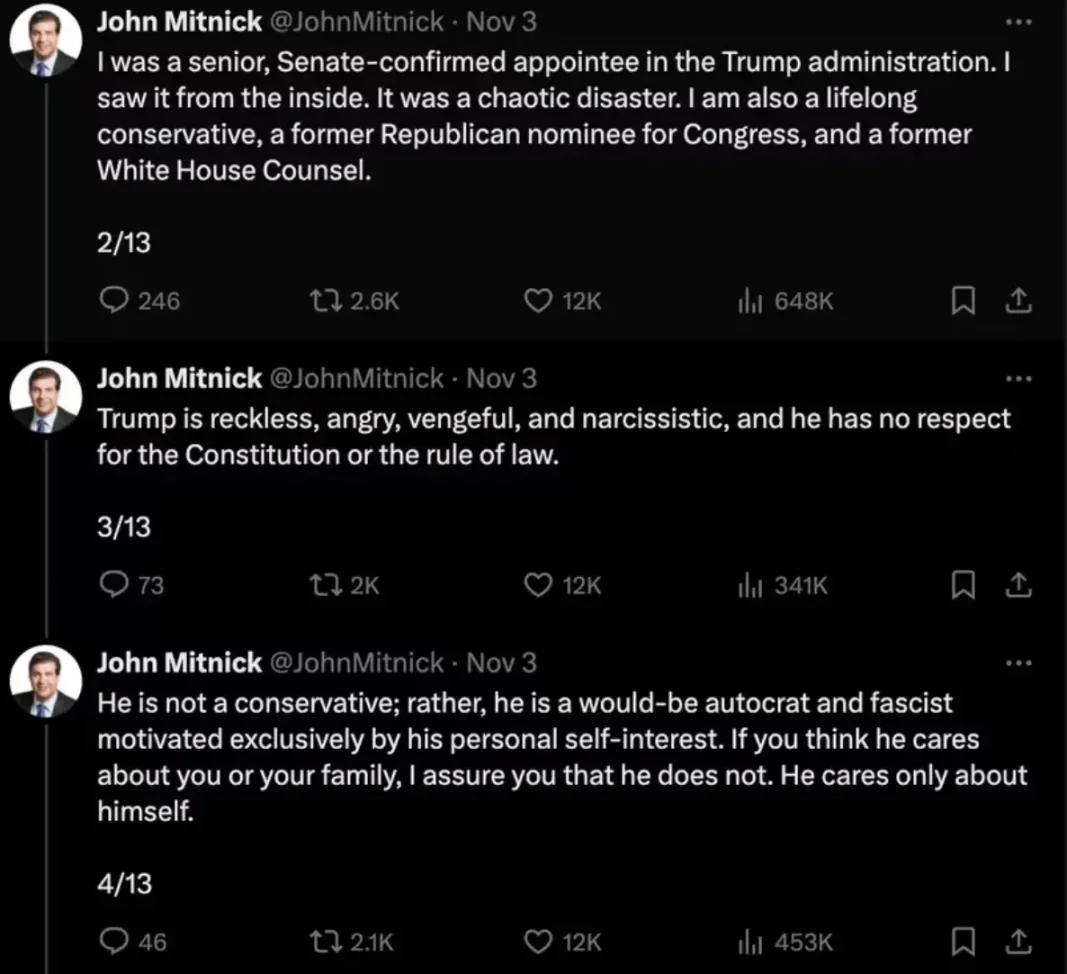Share the 3/13 tweet

click(1017, 585)
